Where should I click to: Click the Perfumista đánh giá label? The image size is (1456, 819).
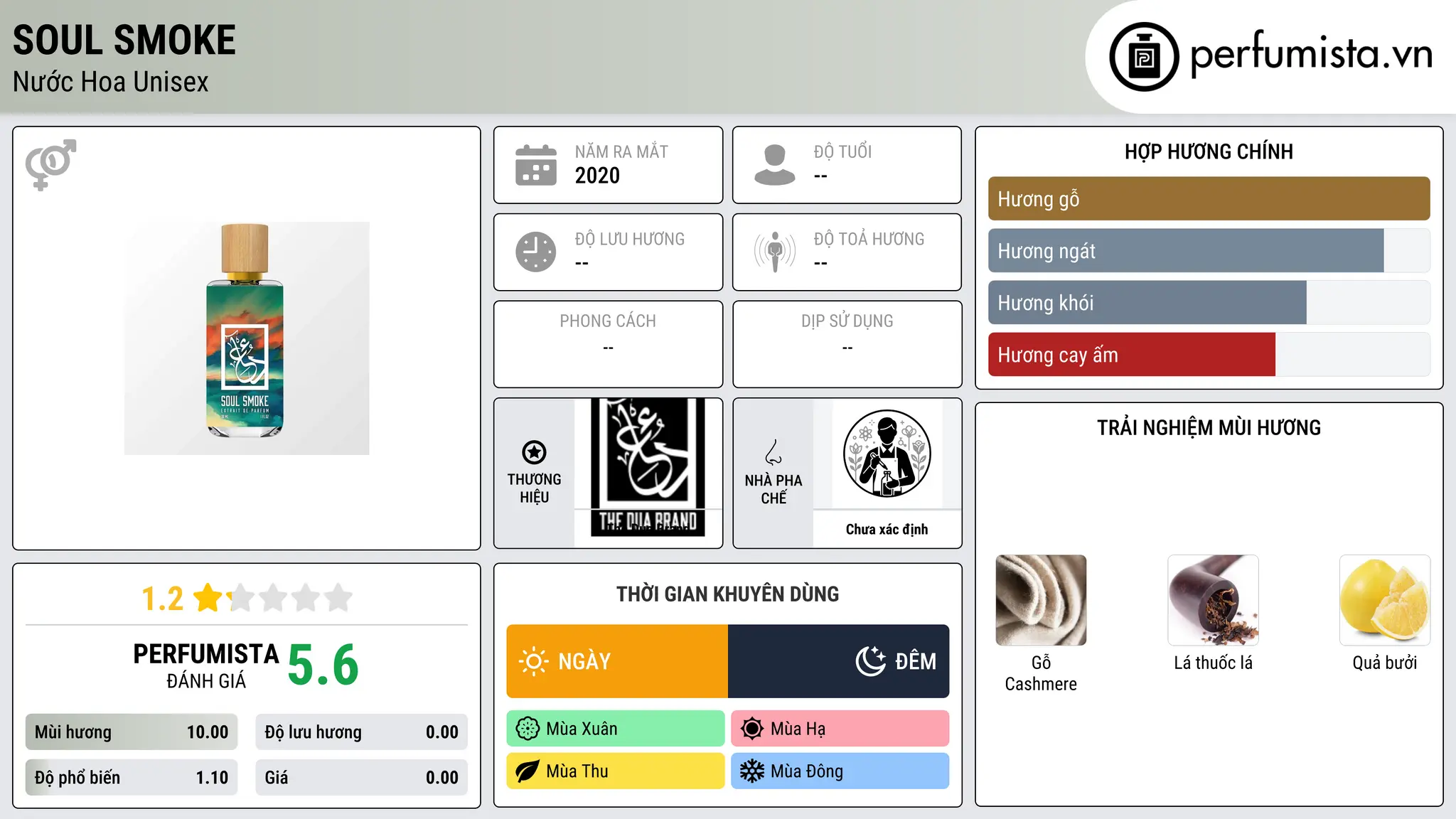pyautogui.click(x=206, y=665)
